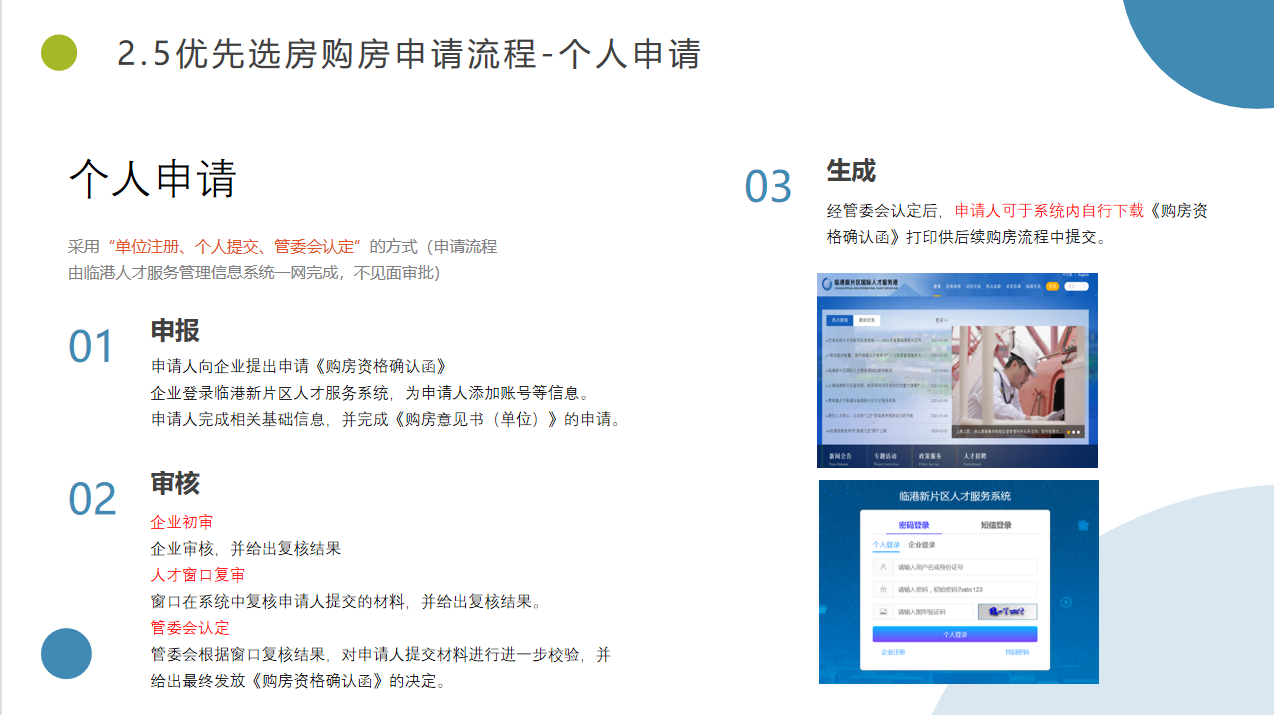Click the first carousel dot on the news photo
This screenshot has width=1274, height=715.
1069,432
